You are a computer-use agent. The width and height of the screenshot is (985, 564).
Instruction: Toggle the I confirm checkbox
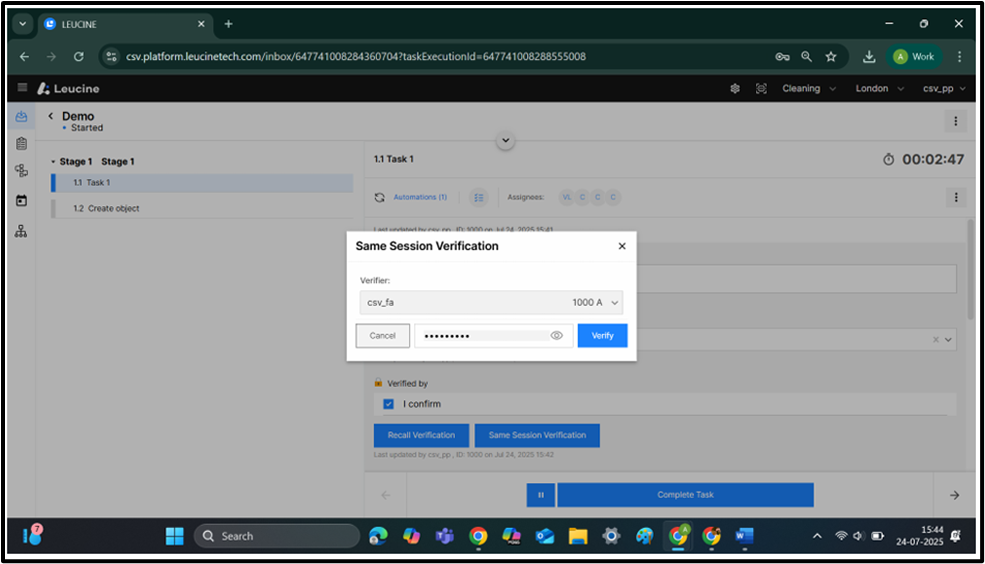click(389, 404)
